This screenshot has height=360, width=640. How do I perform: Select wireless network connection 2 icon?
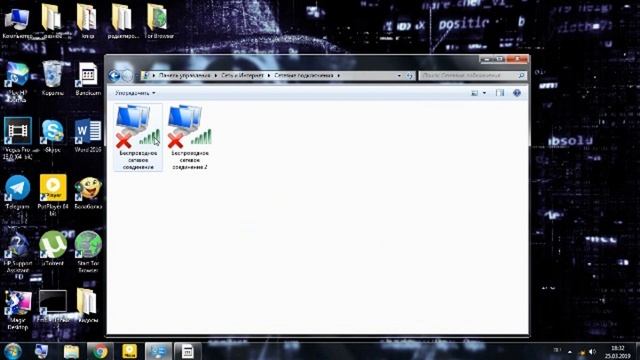190,138
